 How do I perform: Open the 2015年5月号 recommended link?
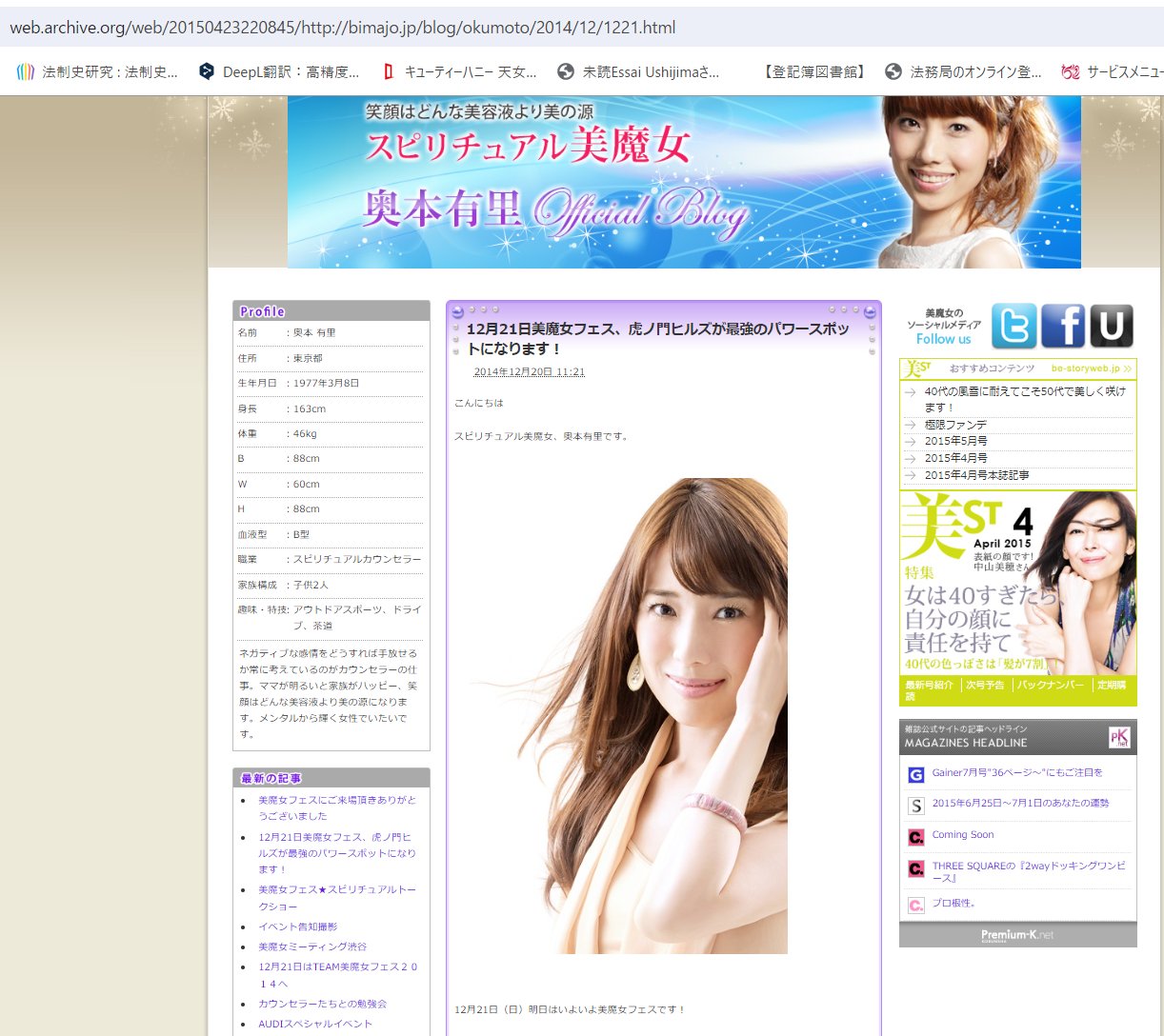955,441
